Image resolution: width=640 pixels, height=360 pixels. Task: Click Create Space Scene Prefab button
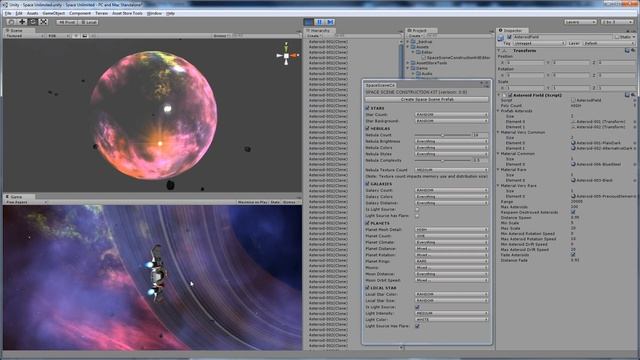(x=427, y=100)
